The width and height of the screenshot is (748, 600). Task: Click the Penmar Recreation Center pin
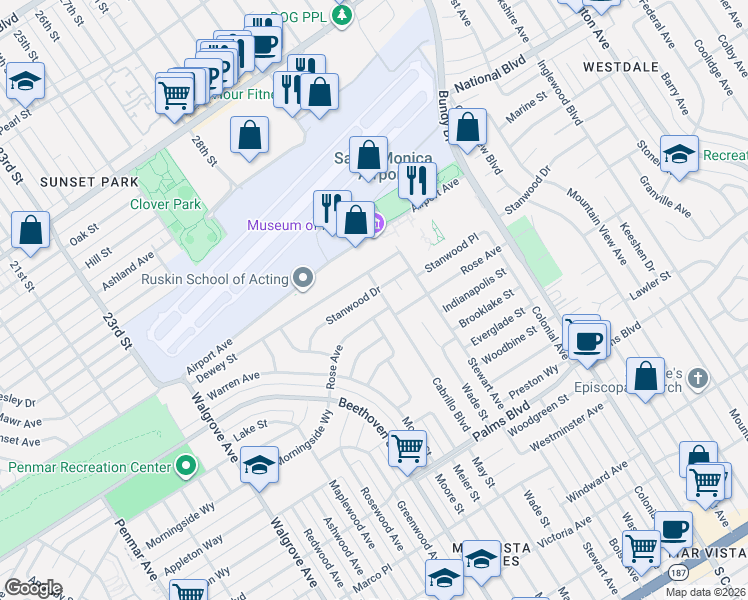(186, 466)
